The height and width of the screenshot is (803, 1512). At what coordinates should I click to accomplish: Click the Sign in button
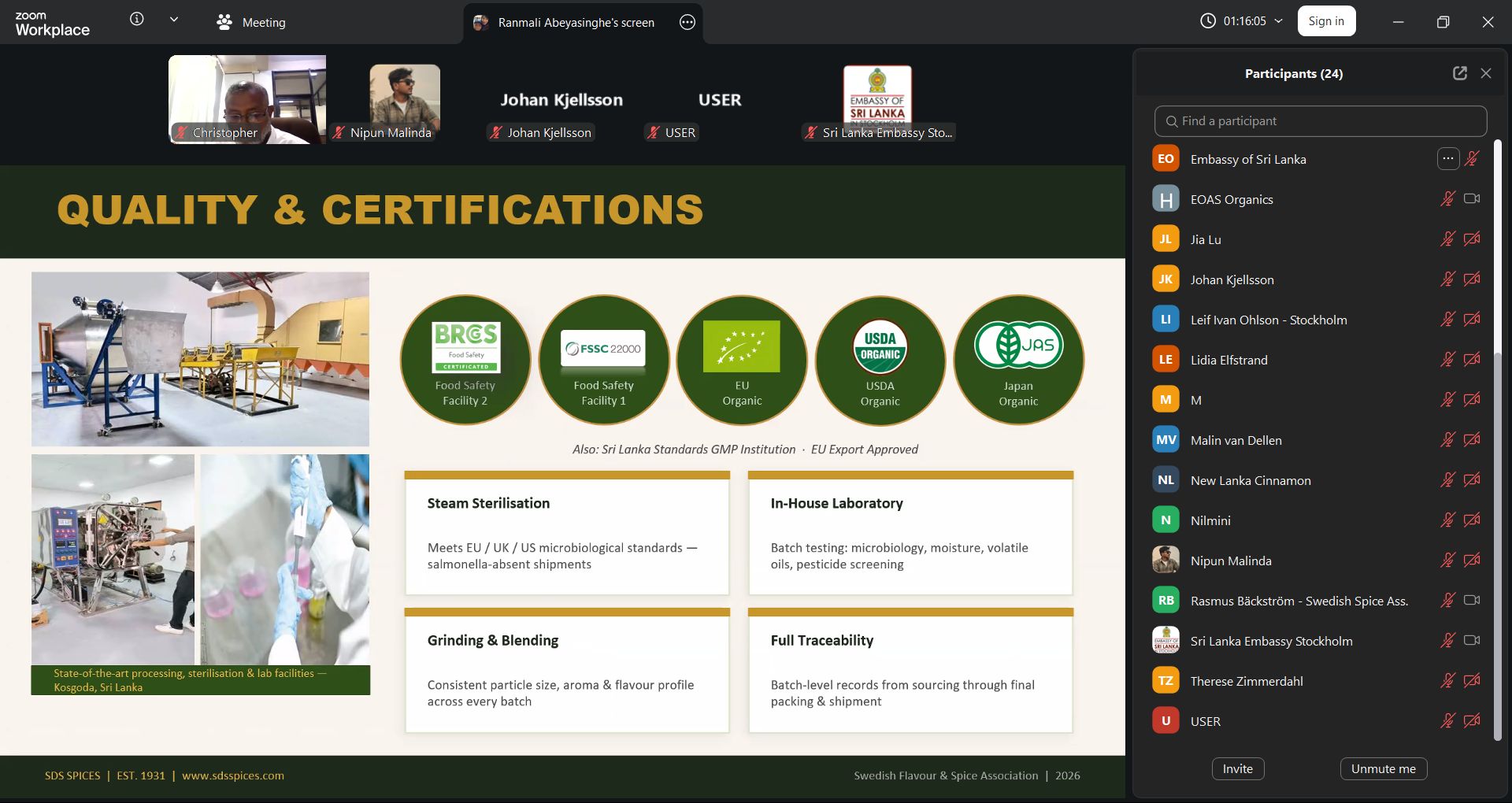pos(1326,21)
